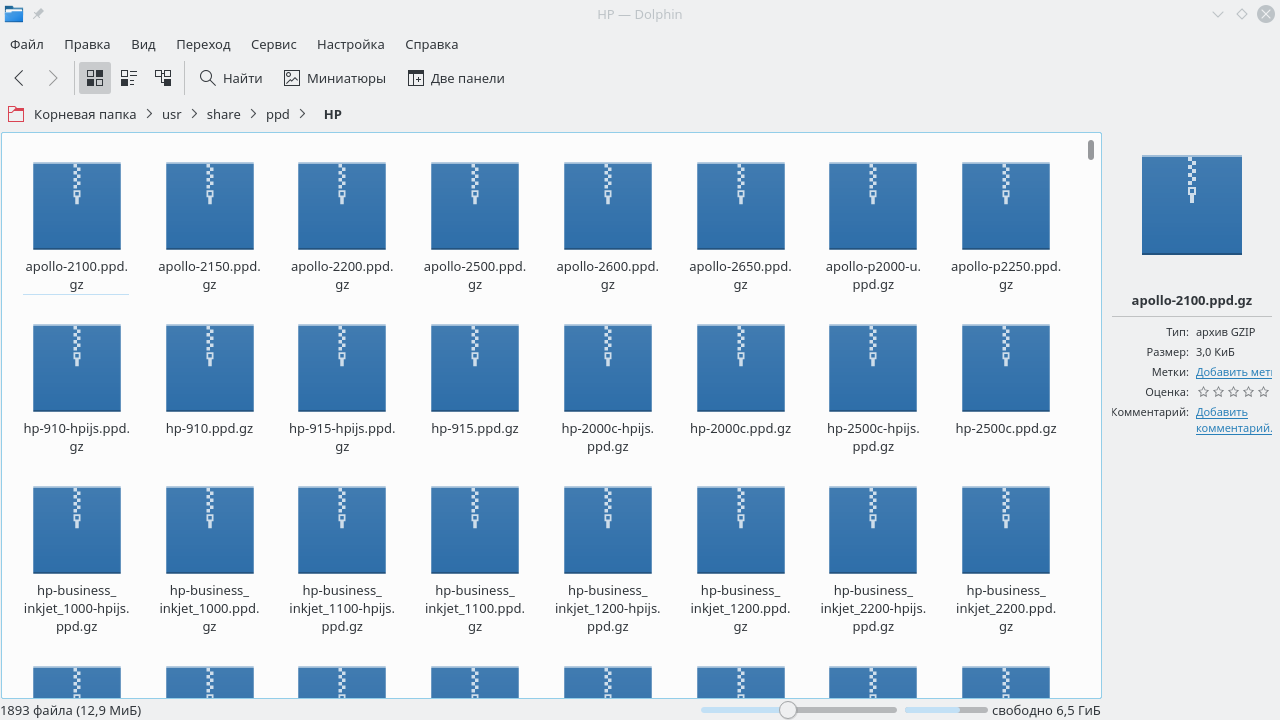Select hp-business_inkjet_1200-hpijs.ppd.gz archive icon
This screenshot has width=1280, height=720.
[608, 530]
